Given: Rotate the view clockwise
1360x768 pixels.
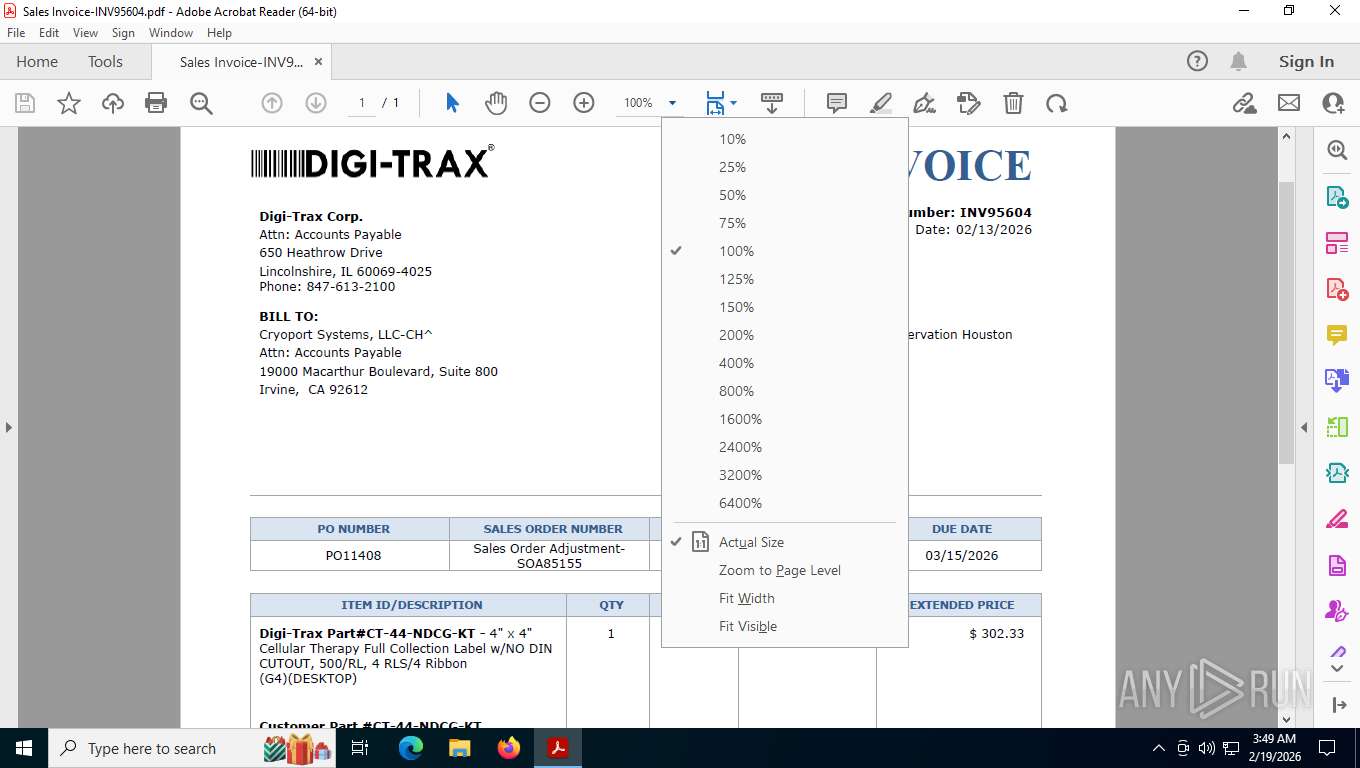Looking at the screenshot, I should 1057,103.
